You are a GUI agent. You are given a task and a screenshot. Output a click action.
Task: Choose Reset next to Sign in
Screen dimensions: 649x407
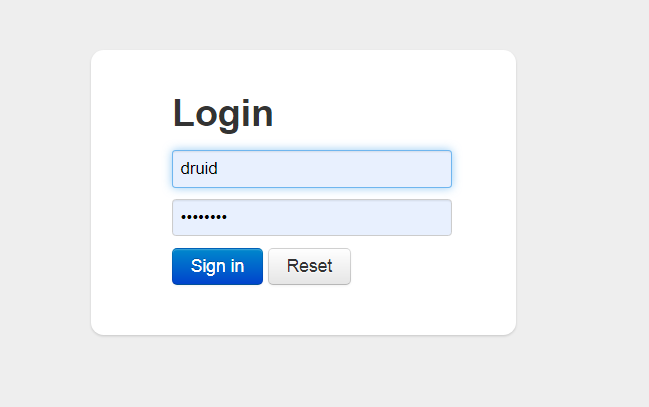309,266
